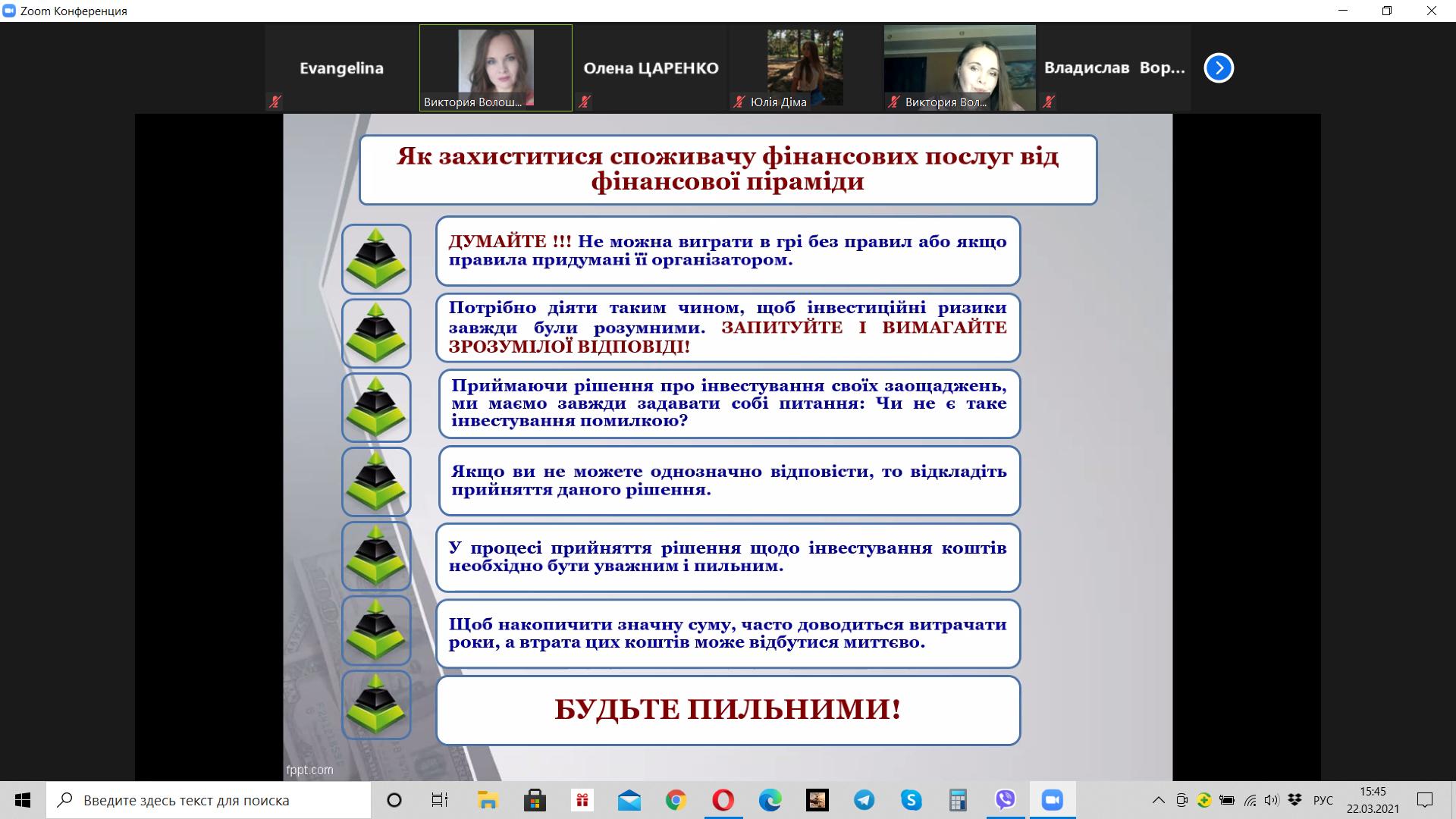The height and width of the screenshot is (819, 1456).
Task: Launch Skype from the taskbar
Action: (911, 800)
